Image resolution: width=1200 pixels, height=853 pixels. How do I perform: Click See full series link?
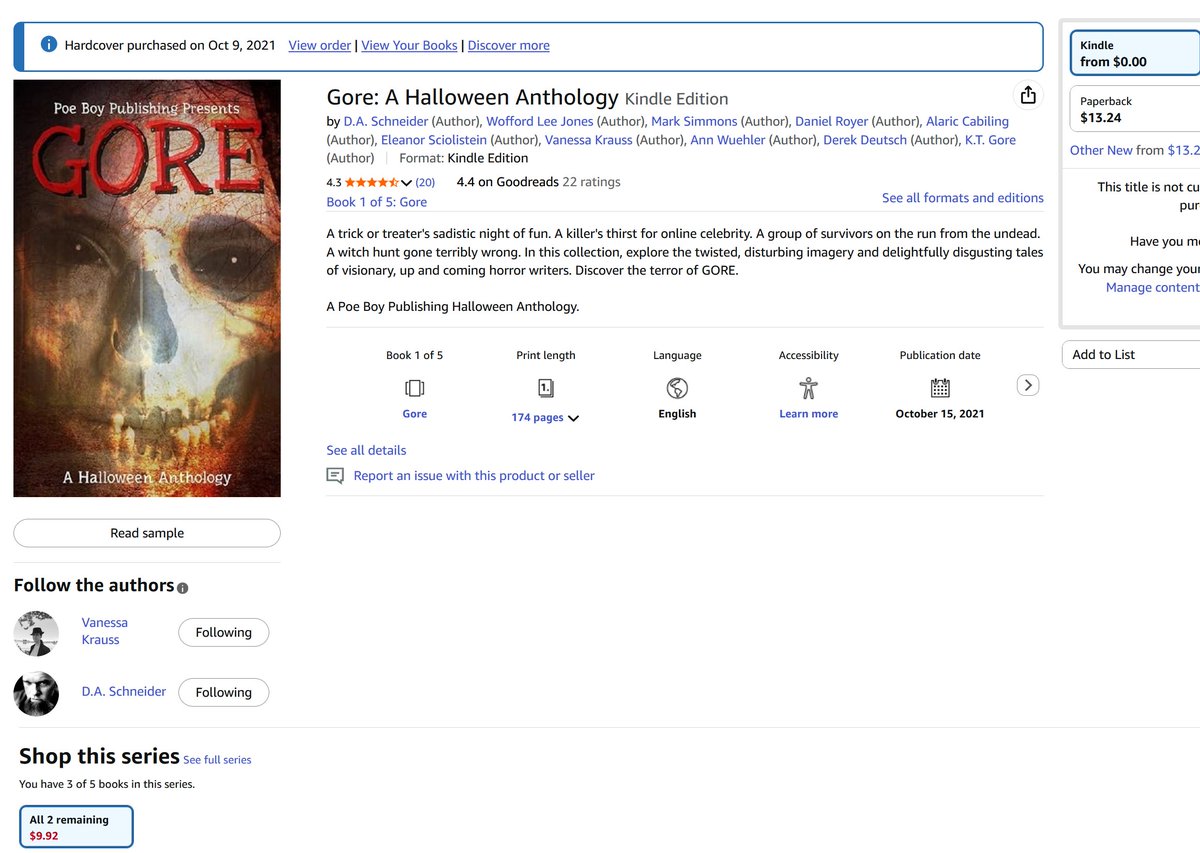point(217,760)
